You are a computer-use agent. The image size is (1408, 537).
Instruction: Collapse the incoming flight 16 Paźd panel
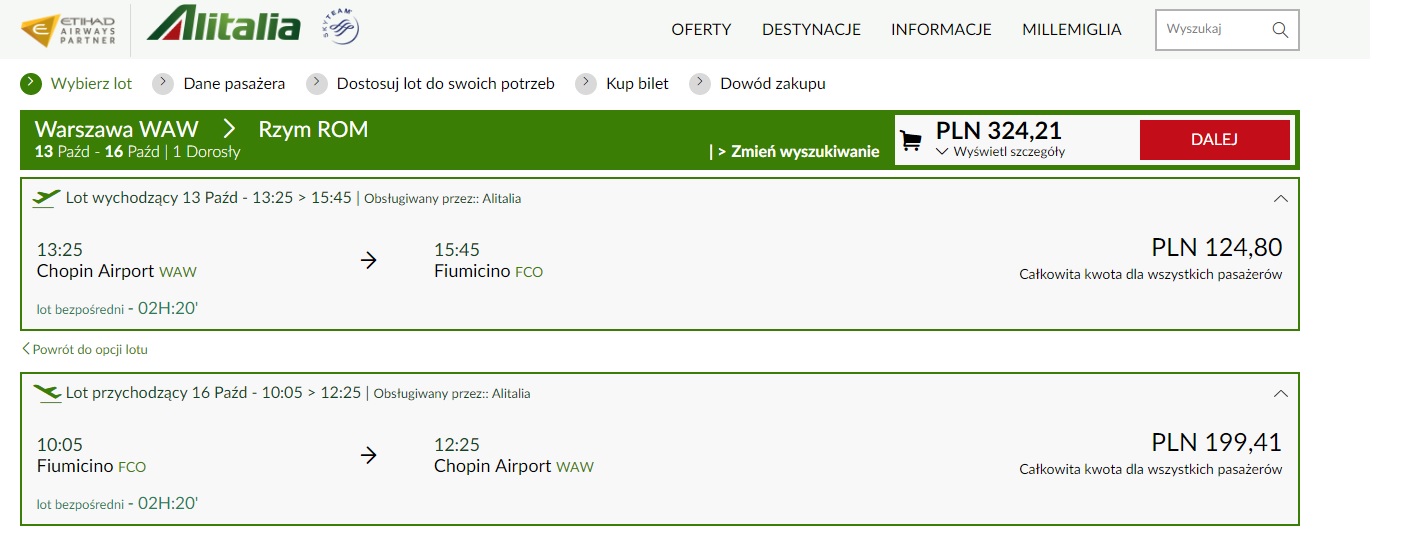[1281, 393]
